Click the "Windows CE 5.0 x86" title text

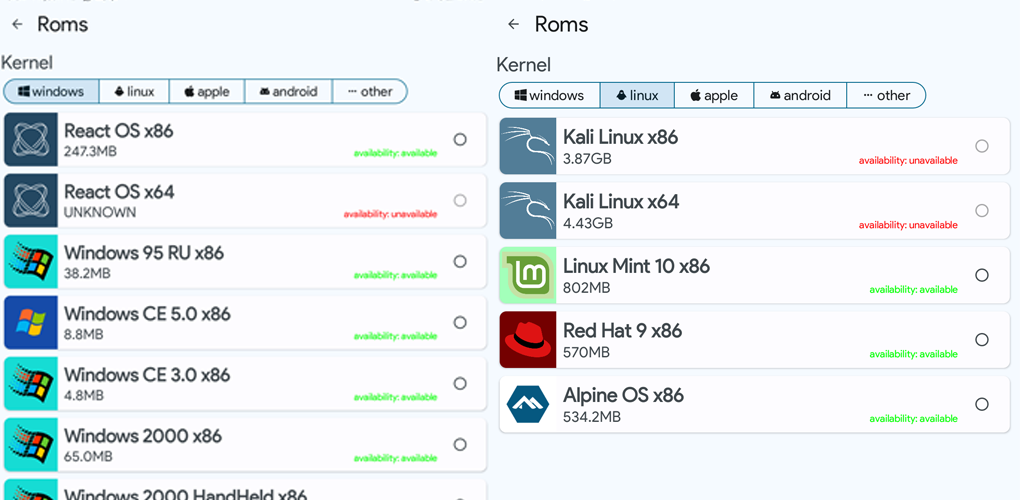147,314
